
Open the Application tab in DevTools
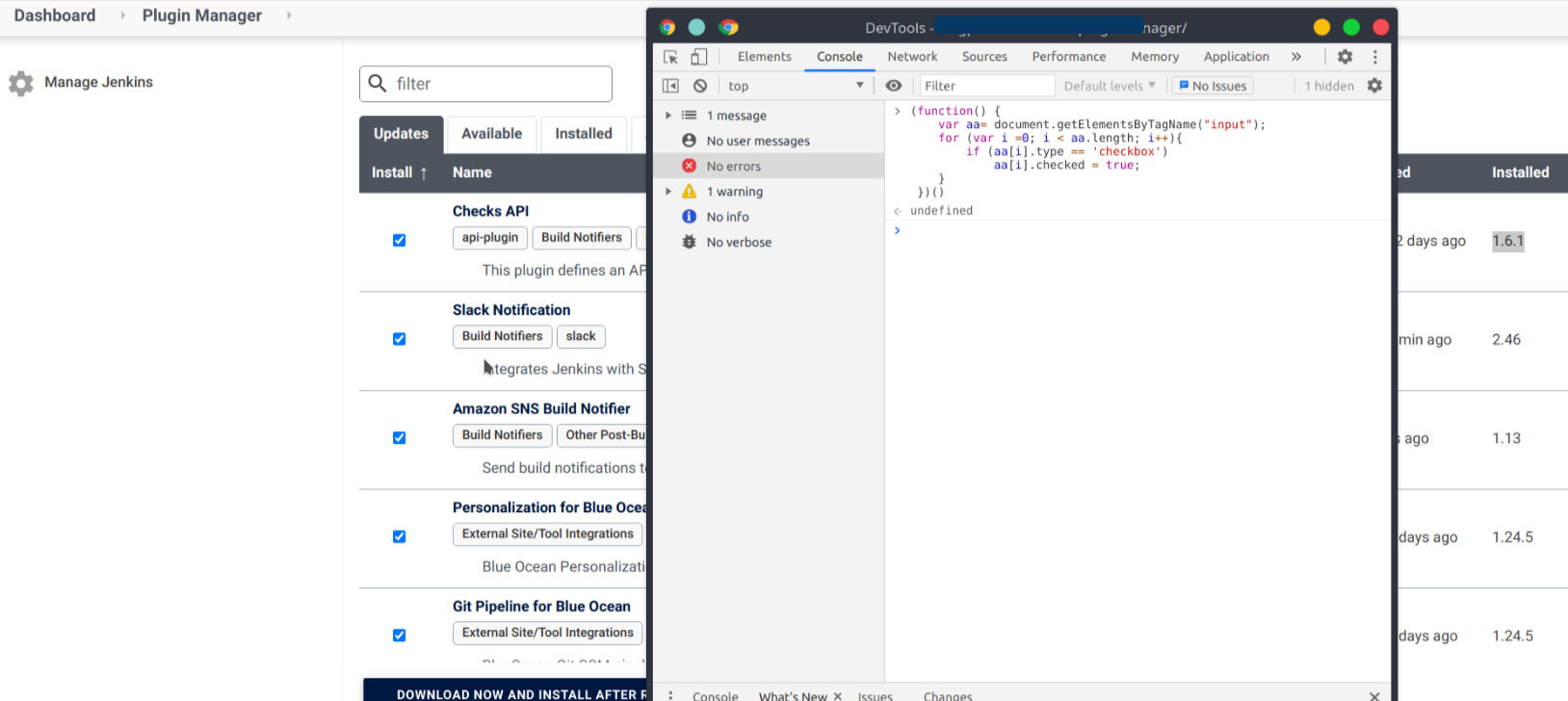[x=1237, y=57]
